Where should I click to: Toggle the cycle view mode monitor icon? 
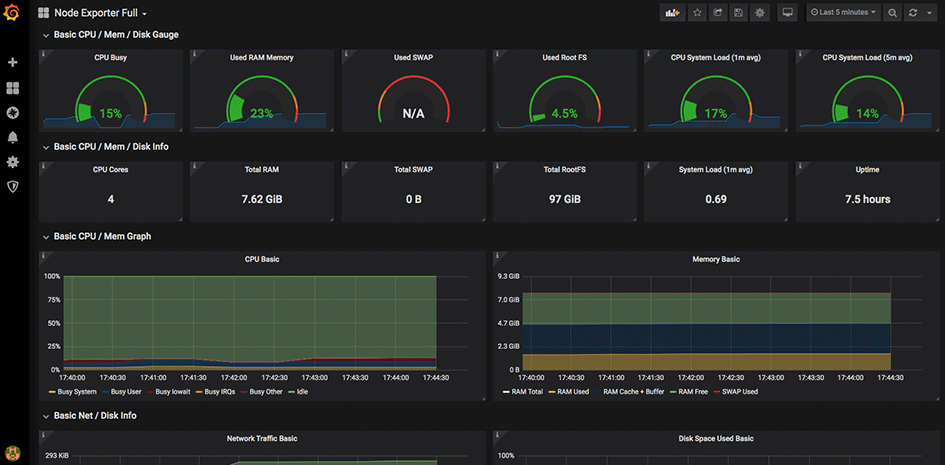(x=787, y=13)
